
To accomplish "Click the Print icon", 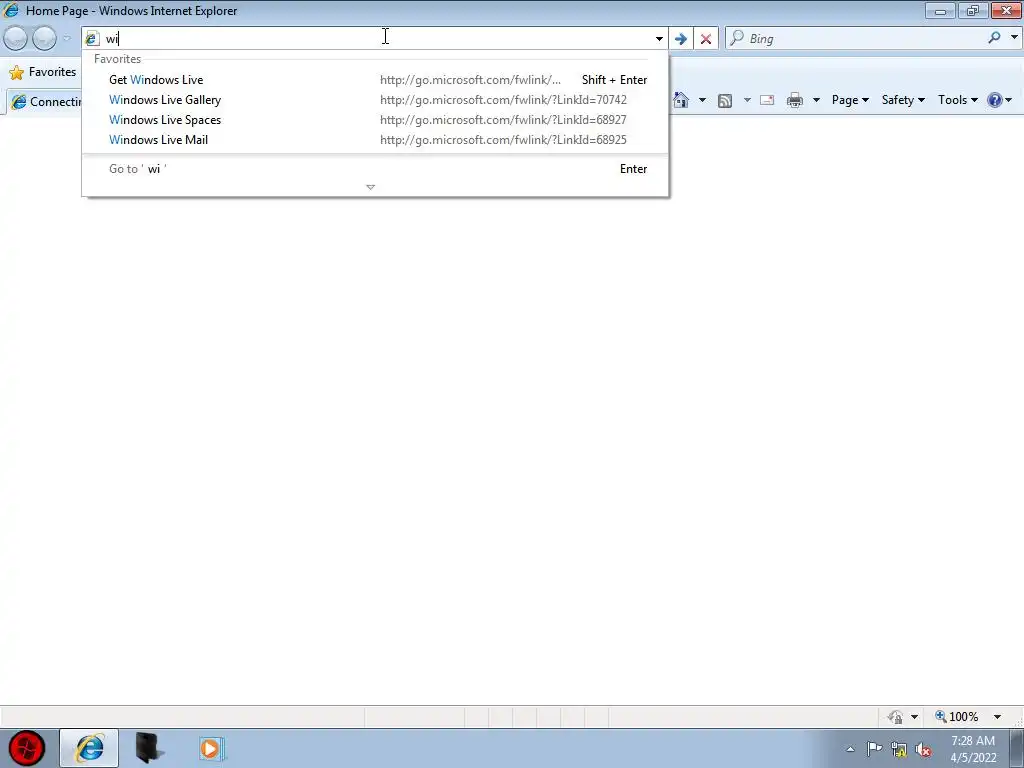I will (x=795, y=100).
